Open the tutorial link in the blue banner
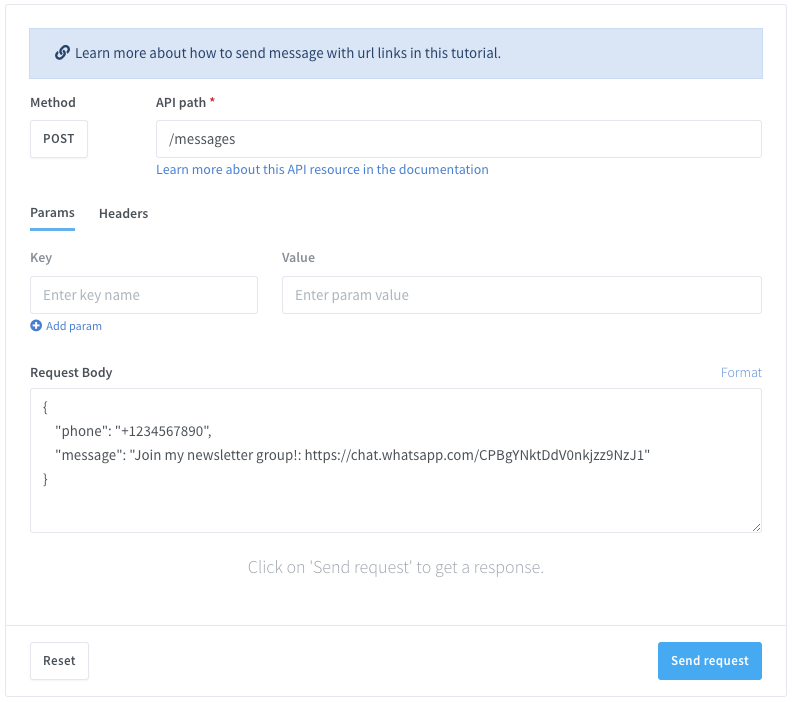 point(288,53)
